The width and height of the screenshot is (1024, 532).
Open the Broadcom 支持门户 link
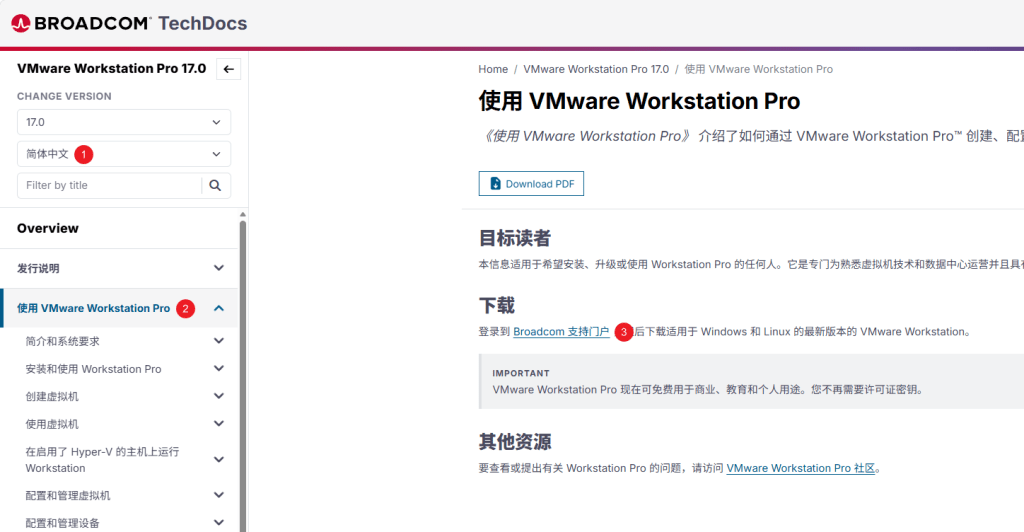561,332
